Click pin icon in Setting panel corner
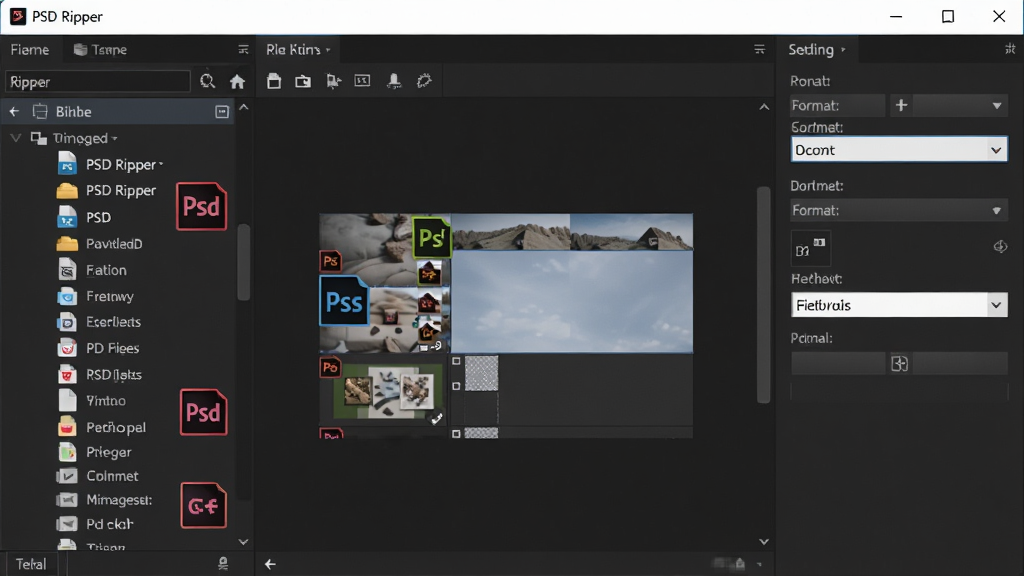 1010,49
